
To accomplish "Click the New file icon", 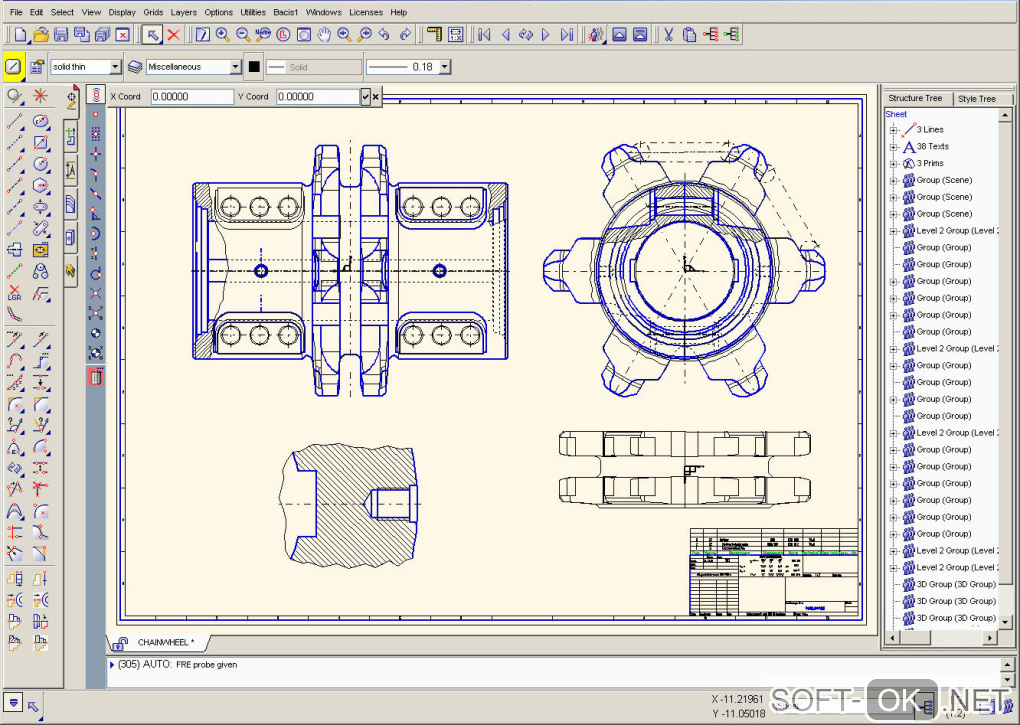I will tap(20, 35).
